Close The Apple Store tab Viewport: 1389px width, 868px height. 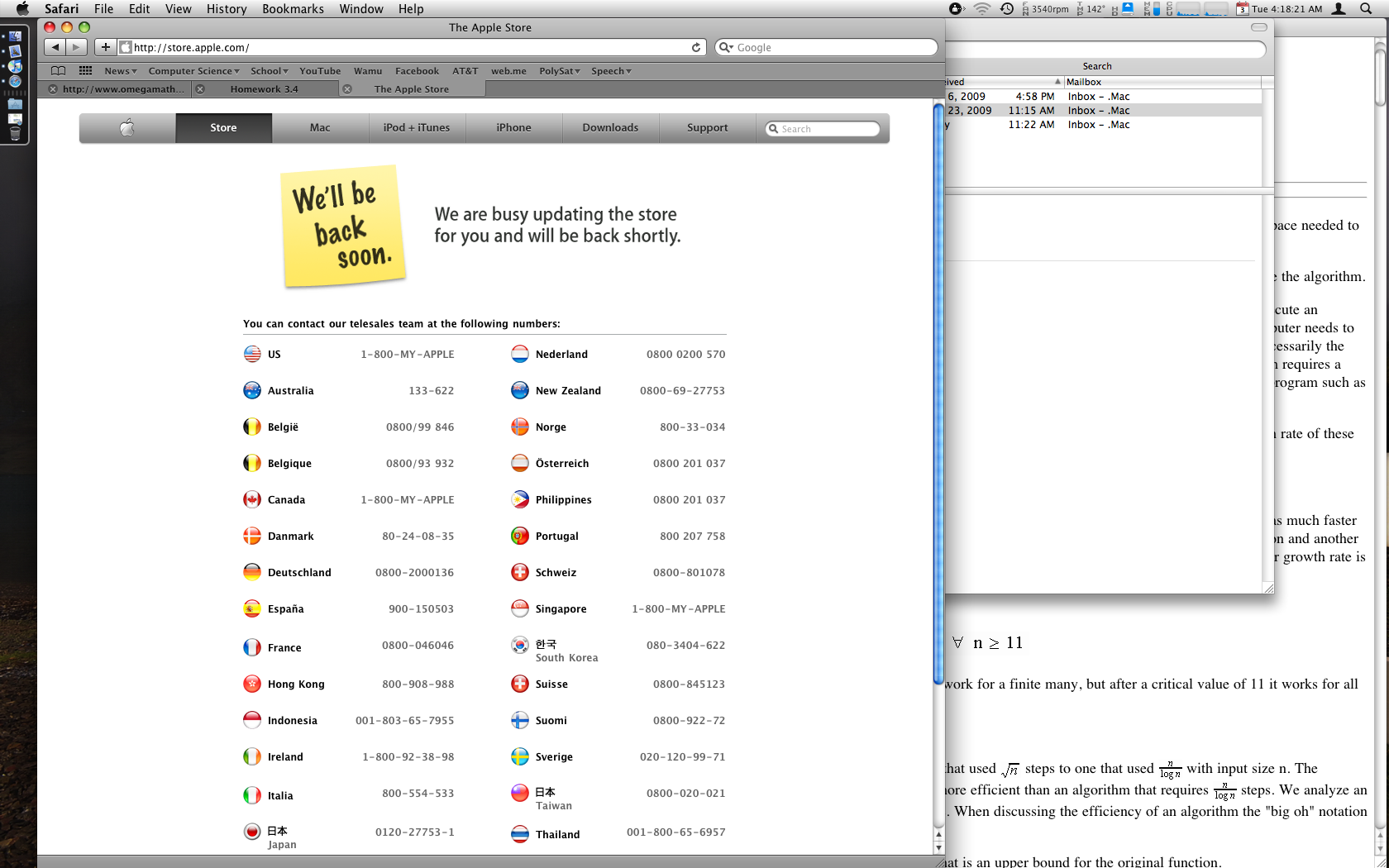coord(347,89)
